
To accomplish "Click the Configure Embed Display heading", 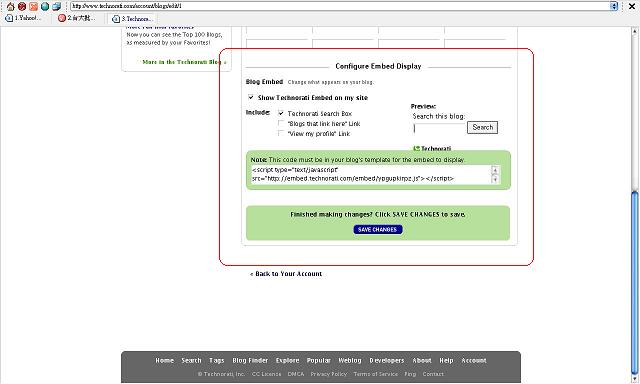I will (378, 66).
